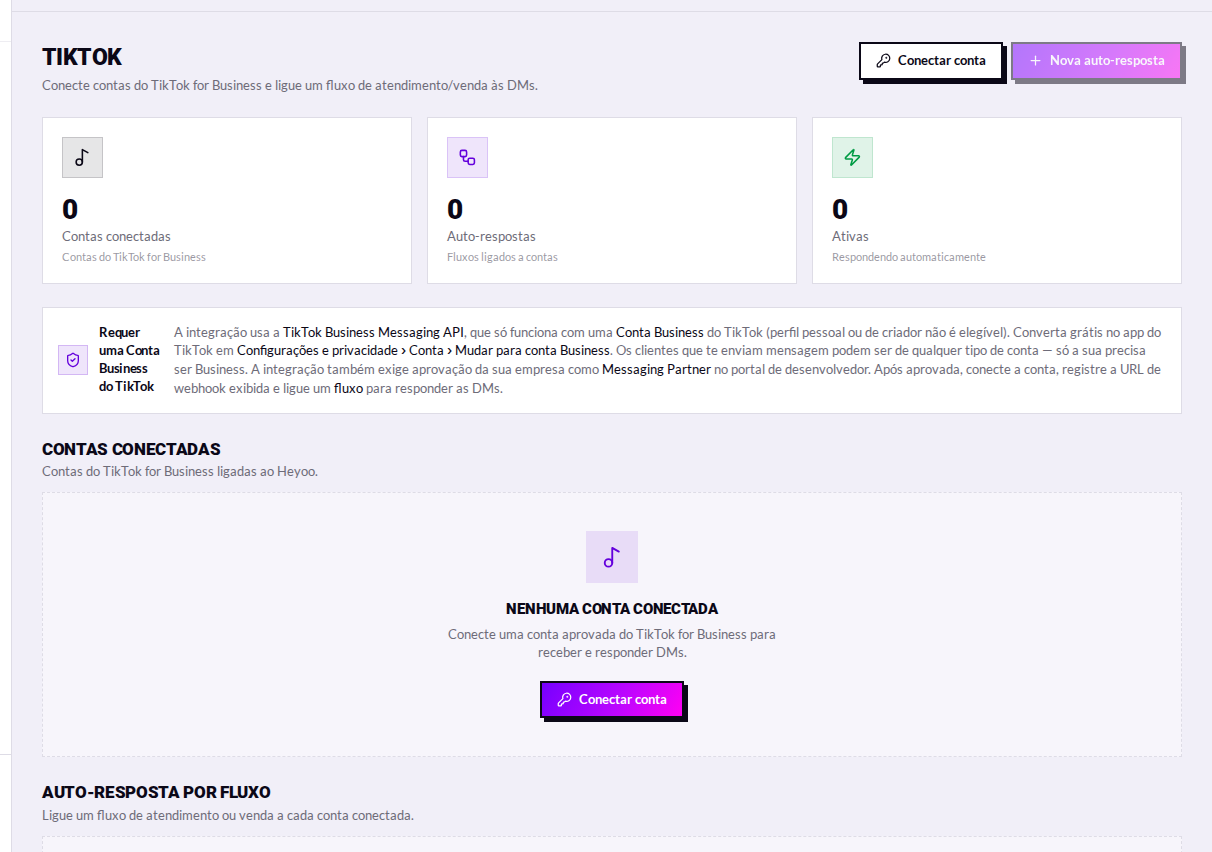Click the gradient Conectar conta button under Nenhuma conta conectada
The width and height of the screenshot is (1212, 852).
click(612, 699)
